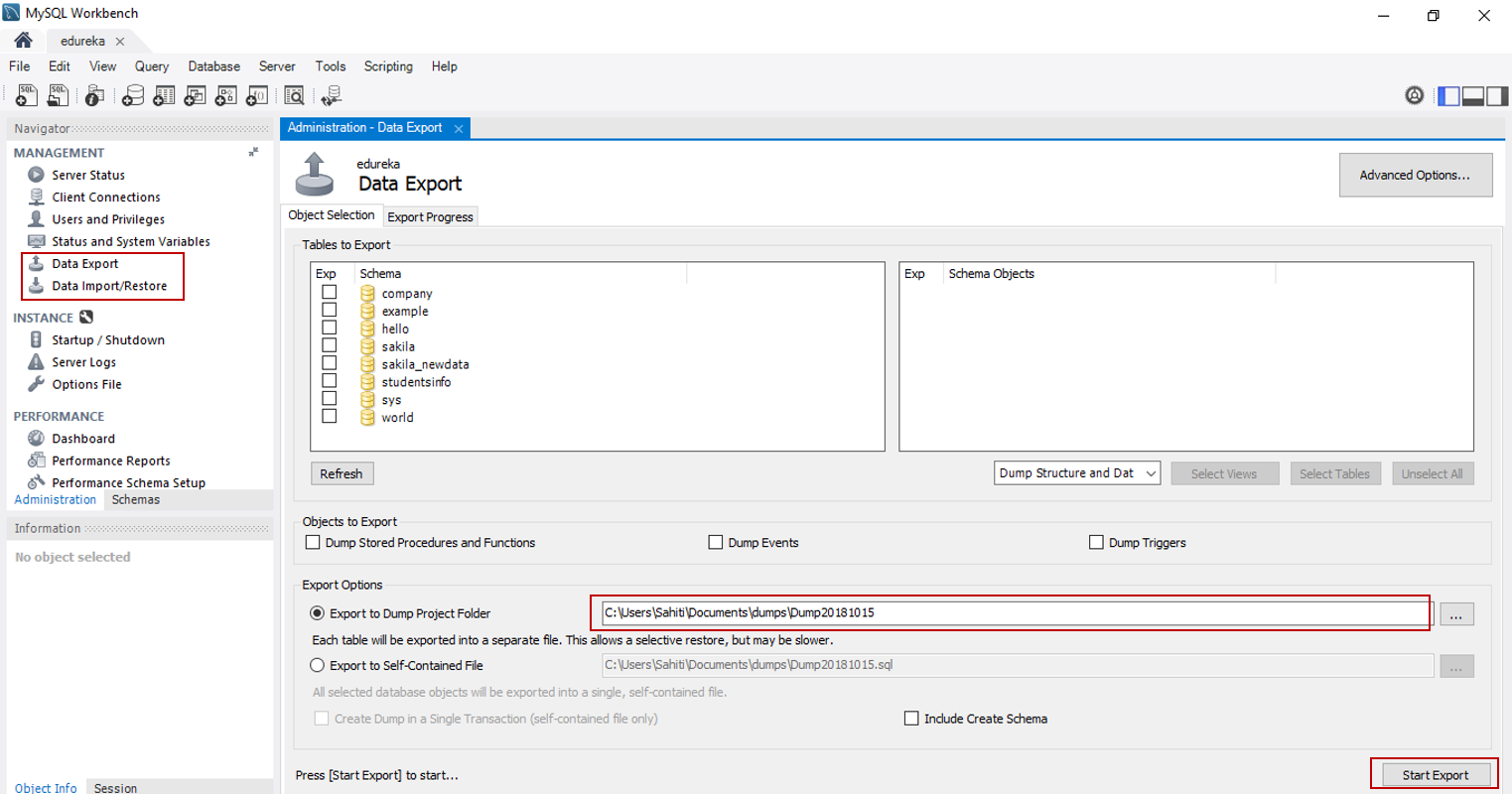Image resolution: width=1512 pixels, height=794 pixels.
Task: Open the object inspector info icon
Action: click(x=94, y=95)
